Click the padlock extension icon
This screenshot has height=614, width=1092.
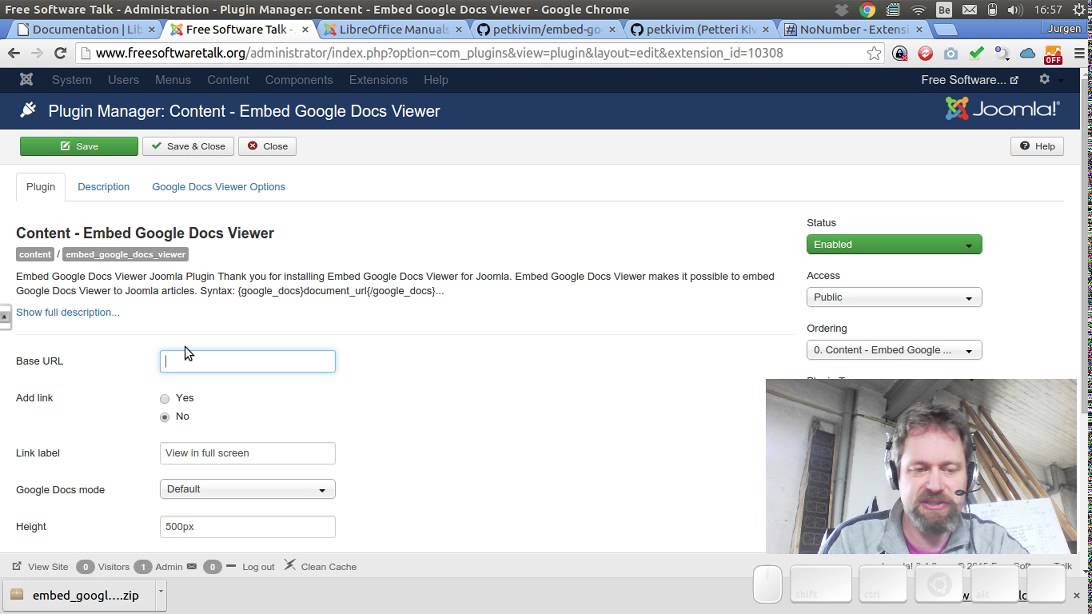pyautogui.click(x=900, y=54)
